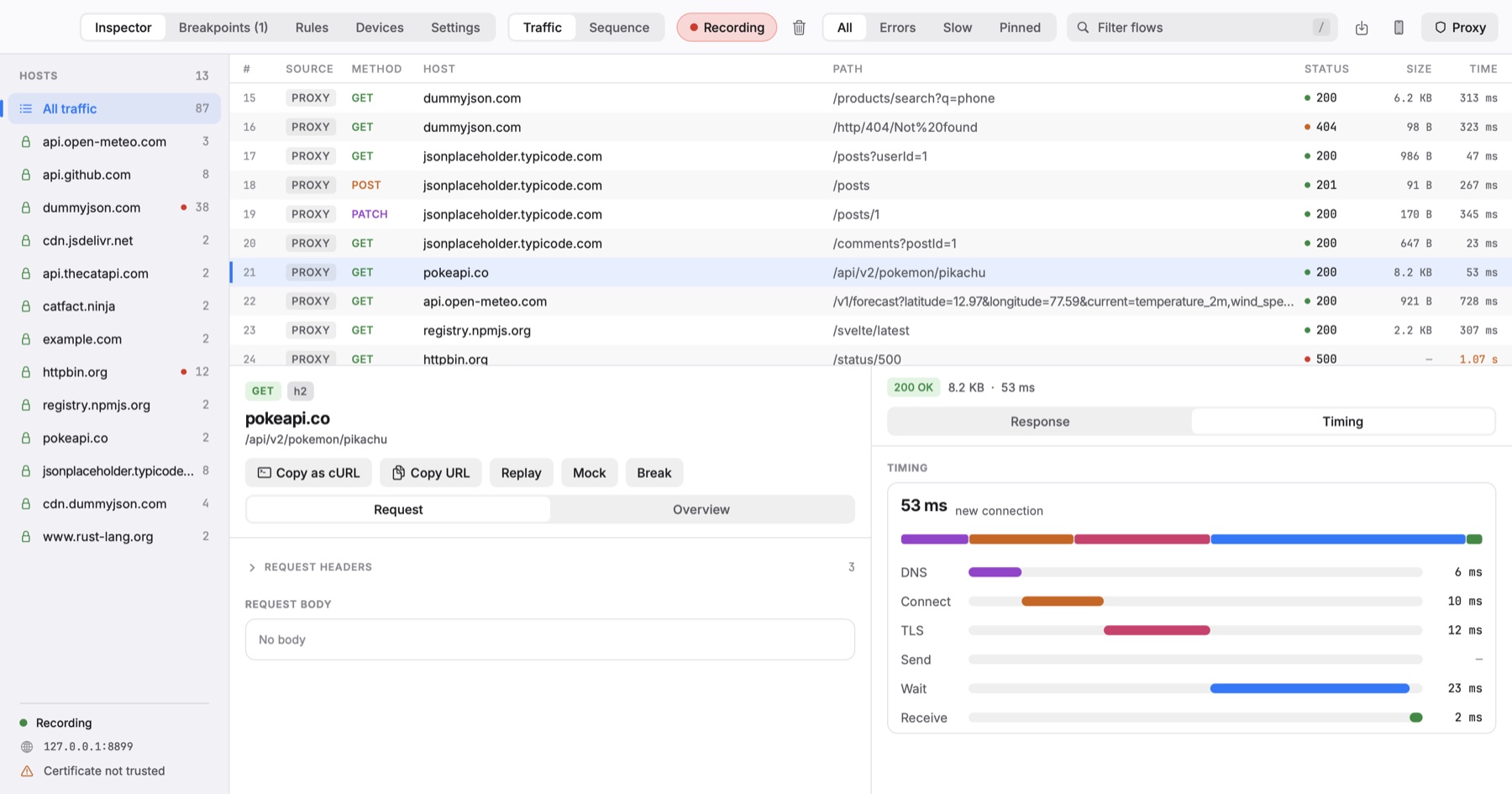Select flow 16 with 404 status

coord(870,127)
